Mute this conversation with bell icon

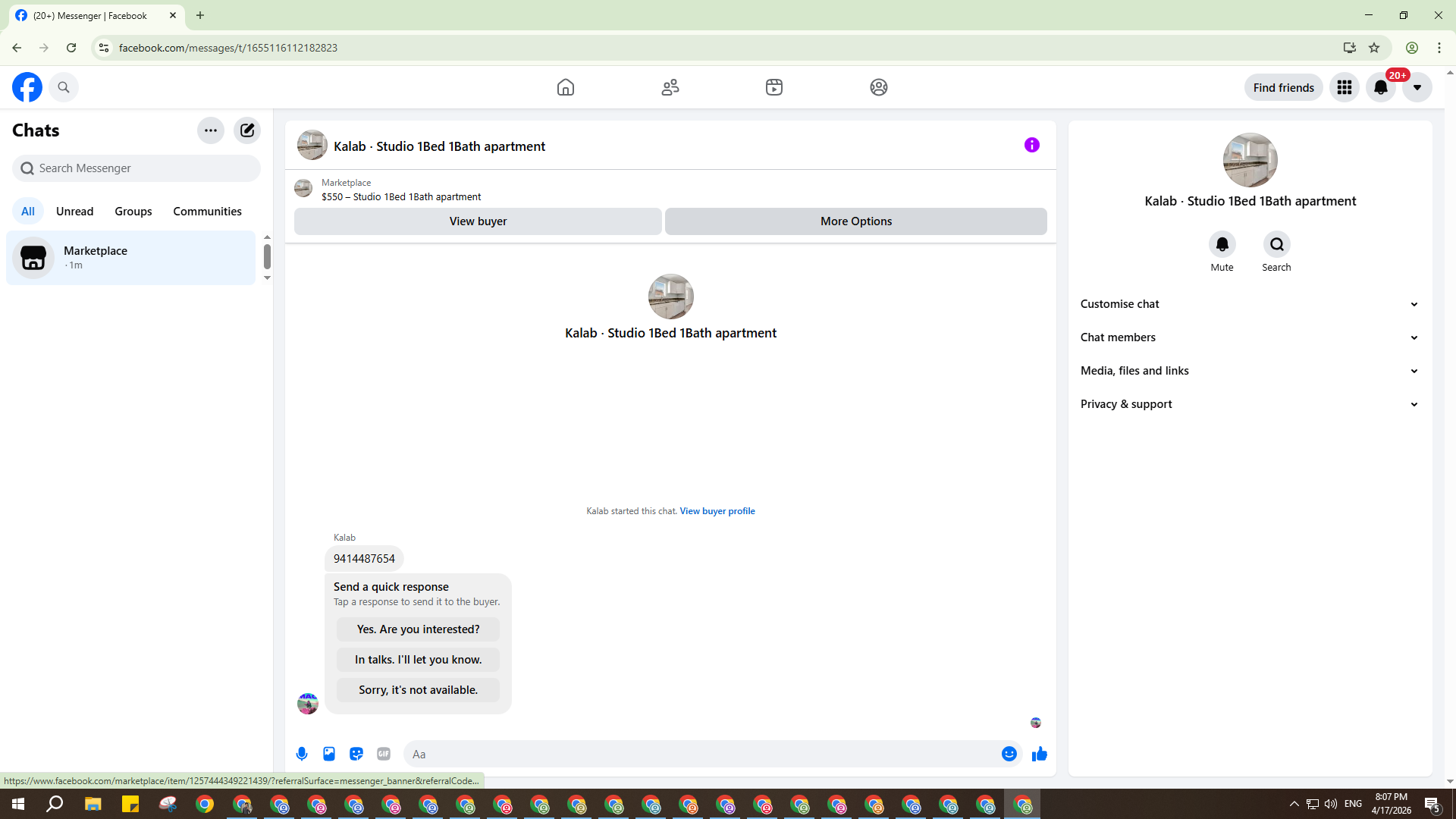click(1222, 244)
